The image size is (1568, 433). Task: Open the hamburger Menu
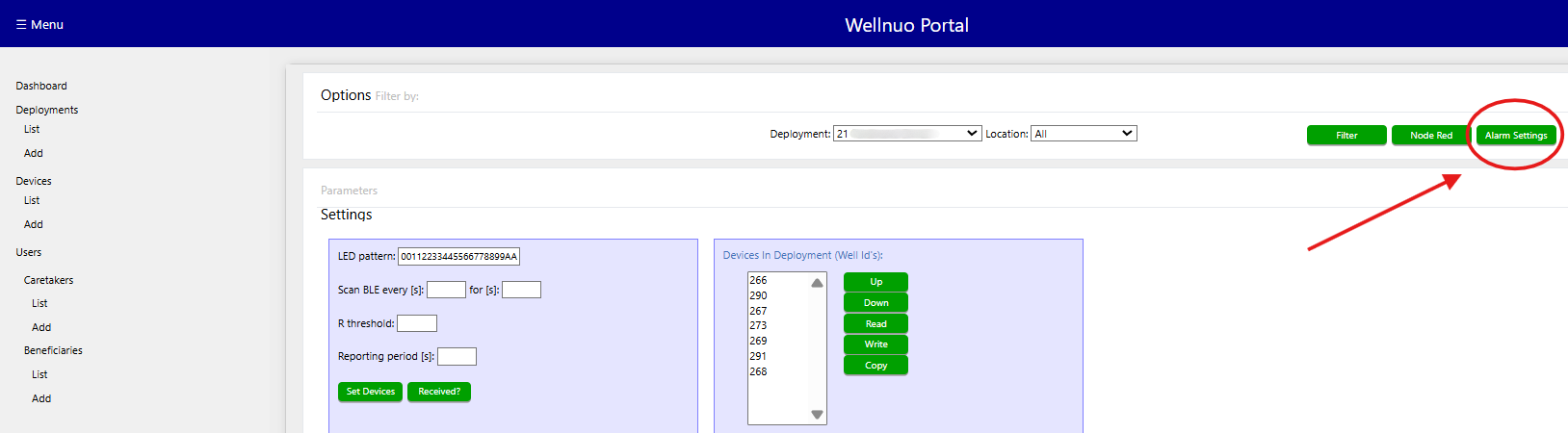coord(39,24)
